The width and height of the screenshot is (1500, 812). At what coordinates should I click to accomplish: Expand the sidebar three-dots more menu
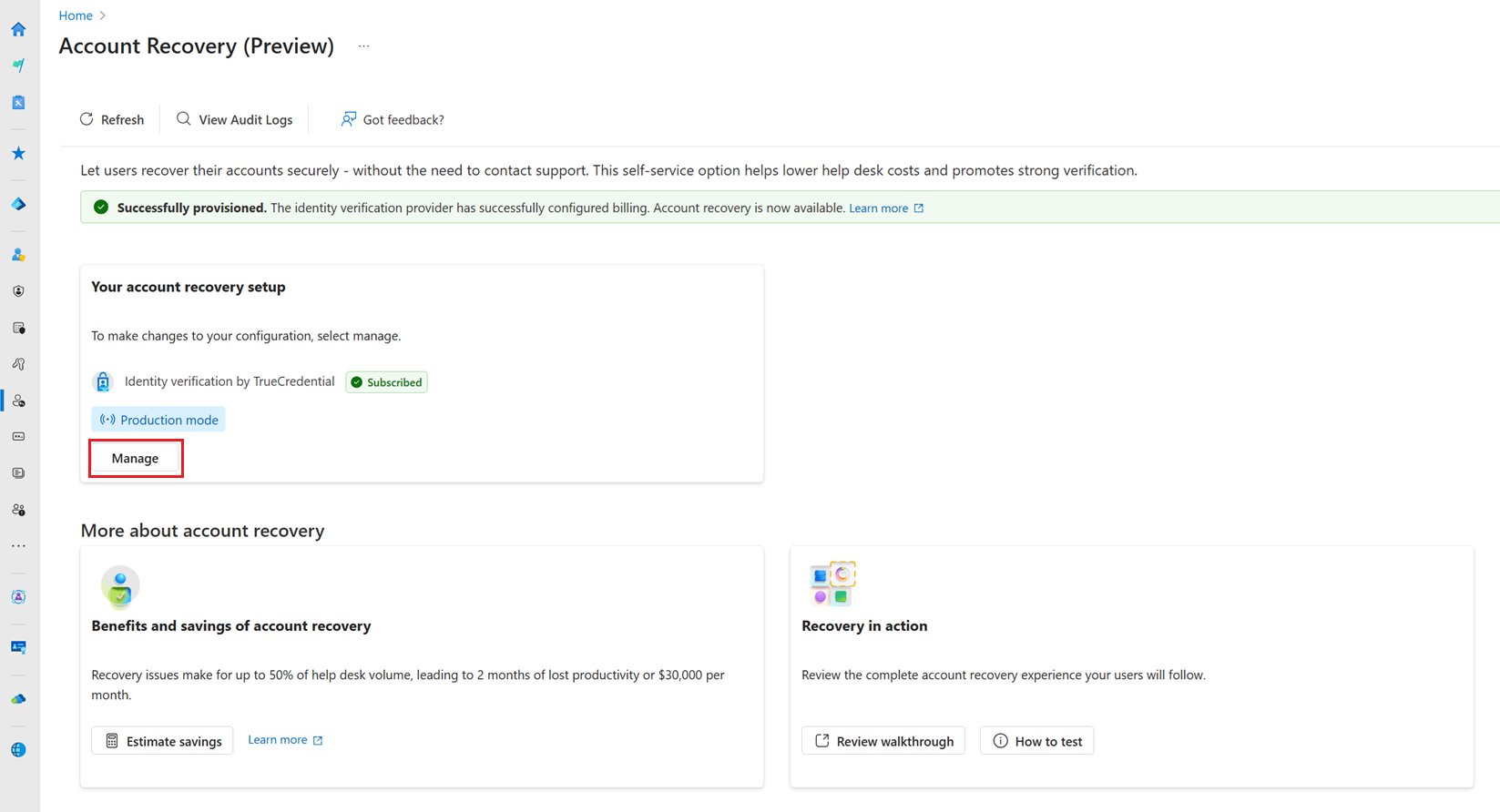(x=18, y=546)
